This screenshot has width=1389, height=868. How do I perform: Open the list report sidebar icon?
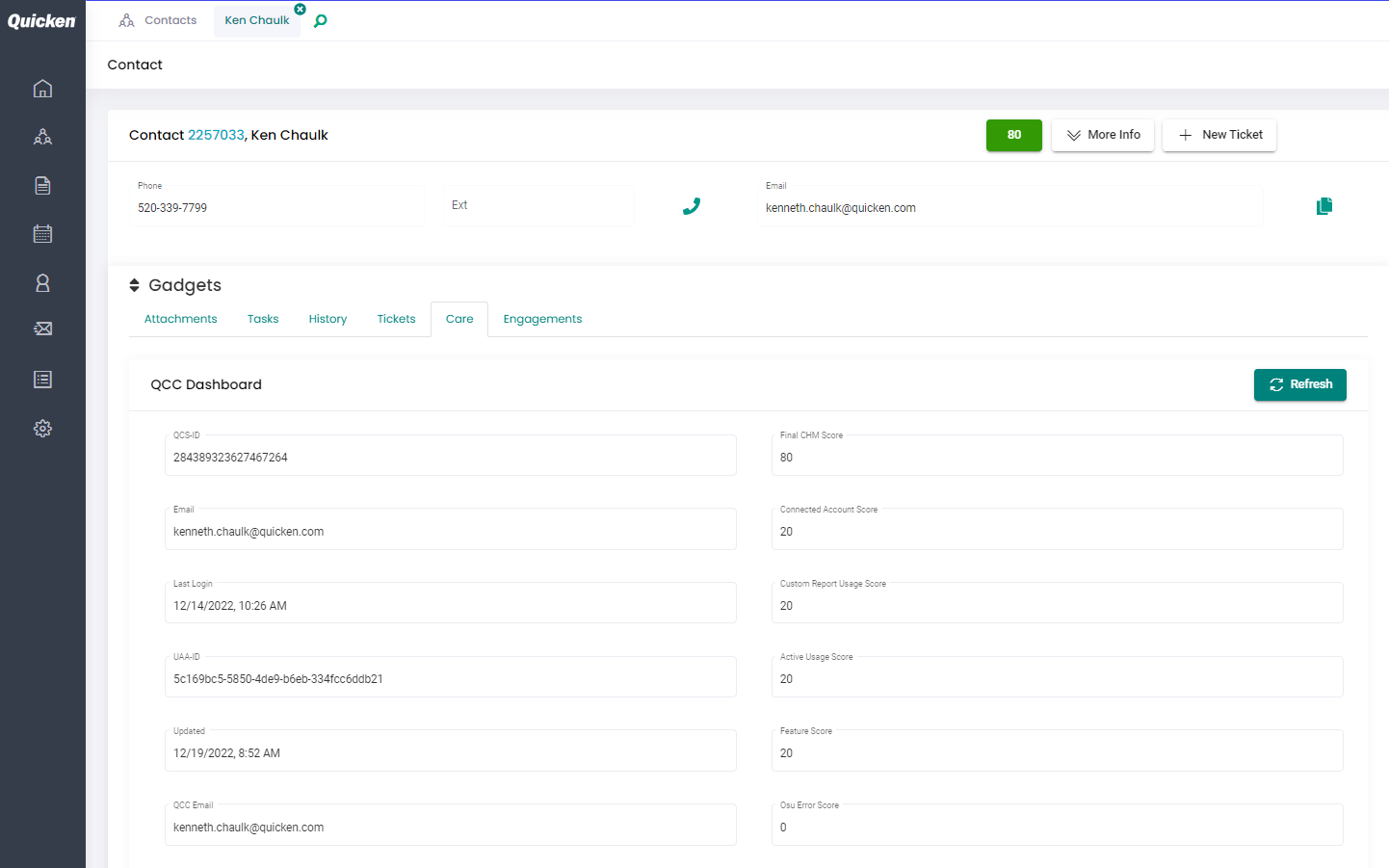(x=42, y=380)
